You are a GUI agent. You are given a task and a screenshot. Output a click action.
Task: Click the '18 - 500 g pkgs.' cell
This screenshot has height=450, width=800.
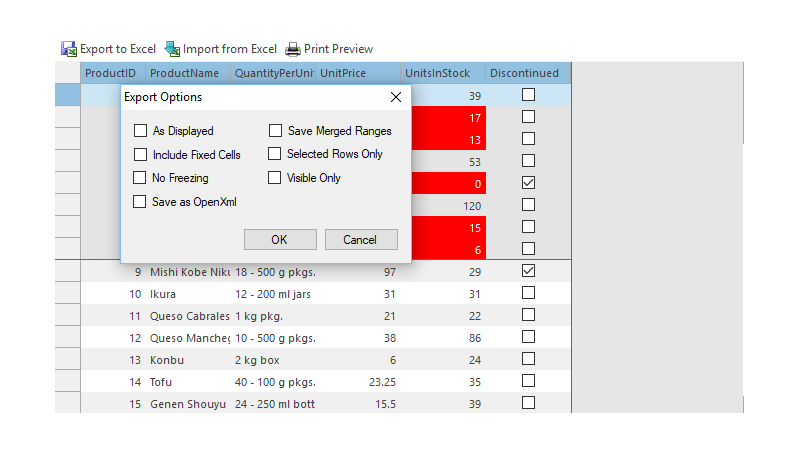coord(273,272)
